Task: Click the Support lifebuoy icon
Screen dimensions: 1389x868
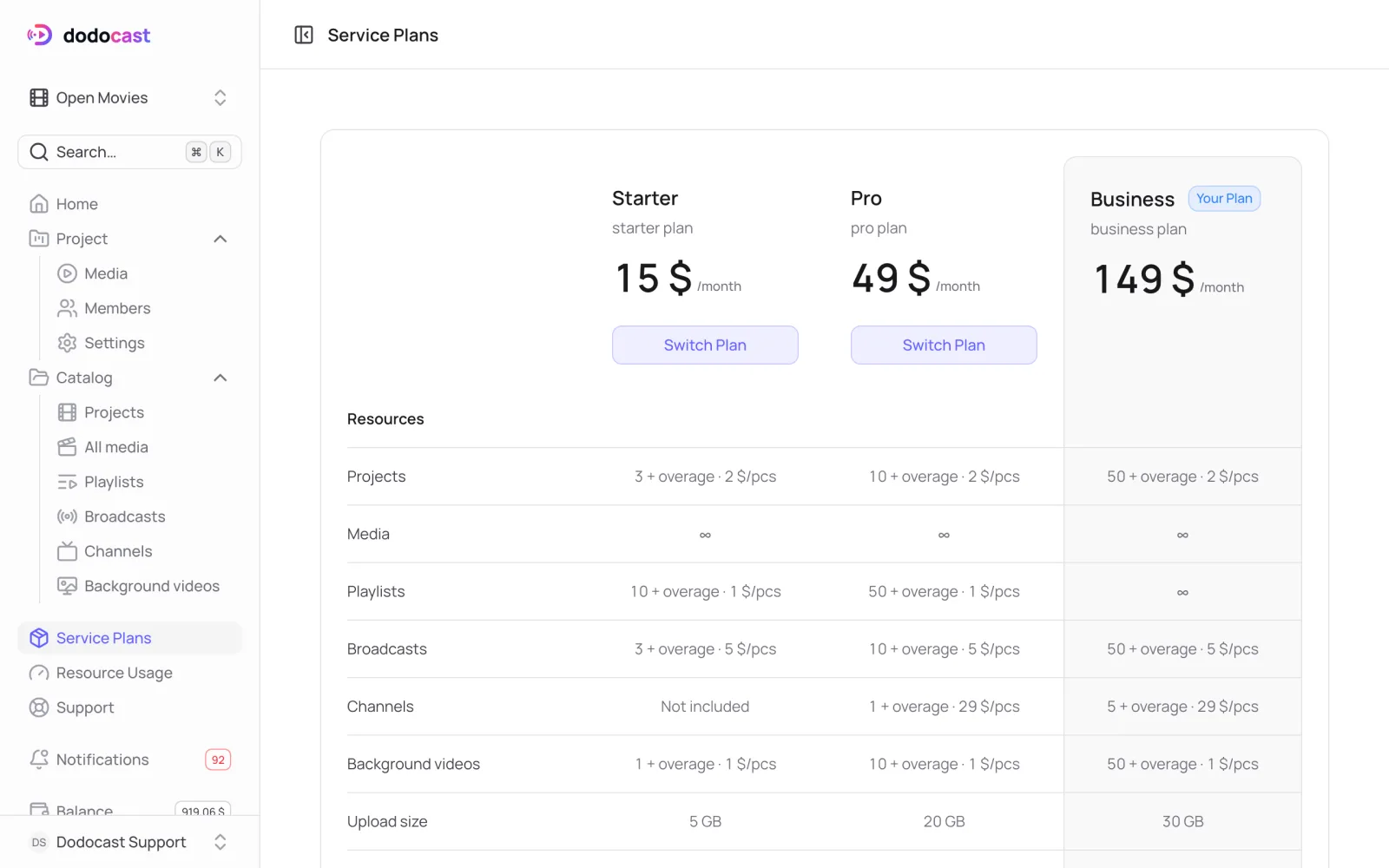Action: coord(39,707)
